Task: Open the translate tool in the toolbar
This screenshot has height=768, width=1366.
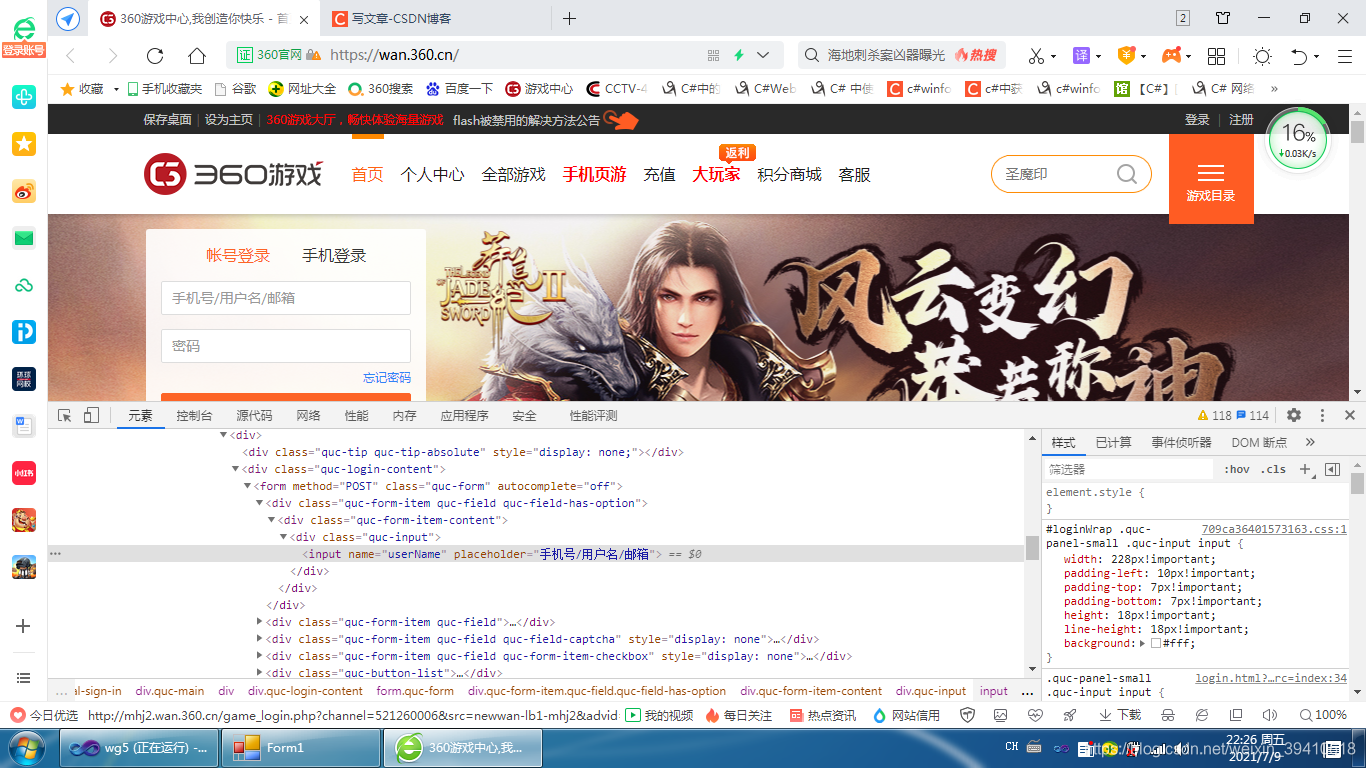Action: click(x=1081, y=55)
